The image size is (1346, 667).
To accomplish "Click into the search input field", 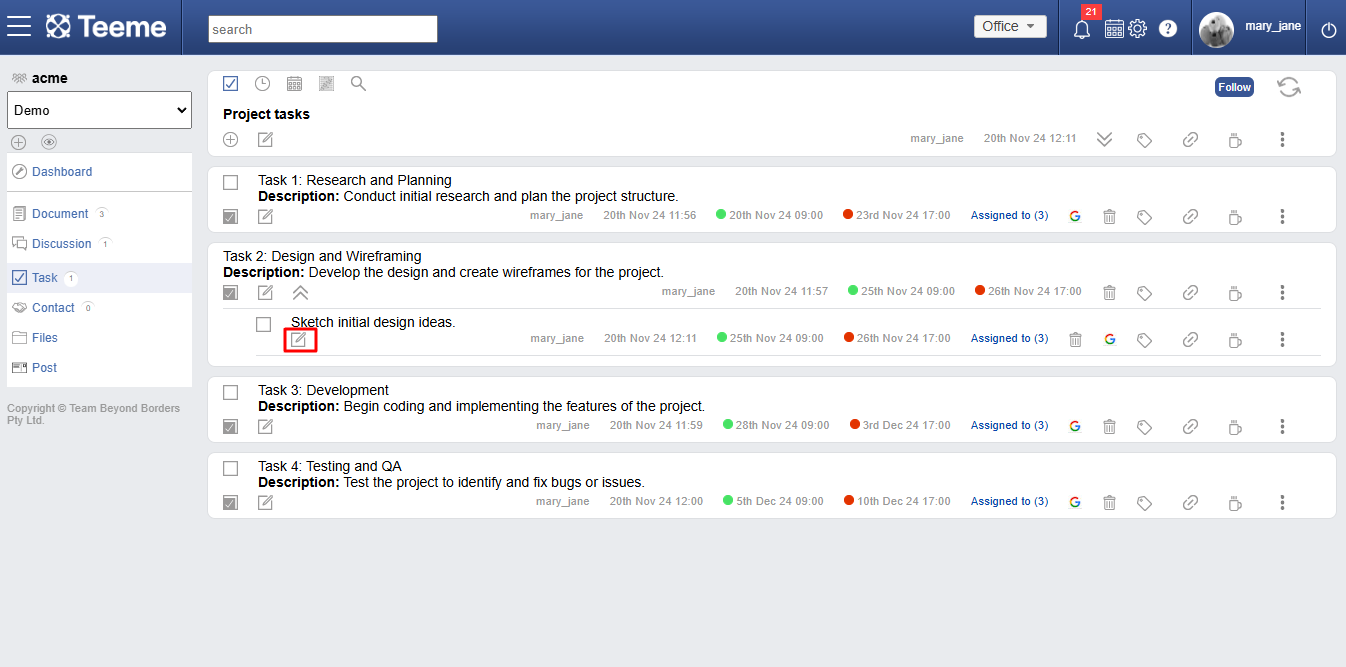I will pyautogui.click(x=323, y=29).
